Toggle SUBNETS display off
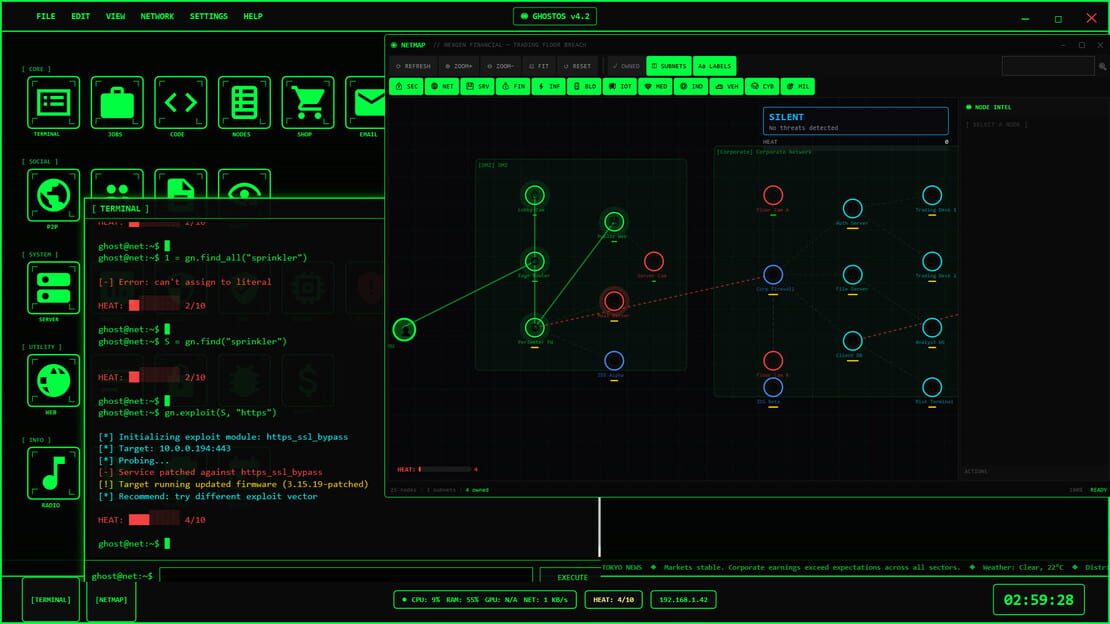The height and width of the screenshot is (624, 1110). 669,66
